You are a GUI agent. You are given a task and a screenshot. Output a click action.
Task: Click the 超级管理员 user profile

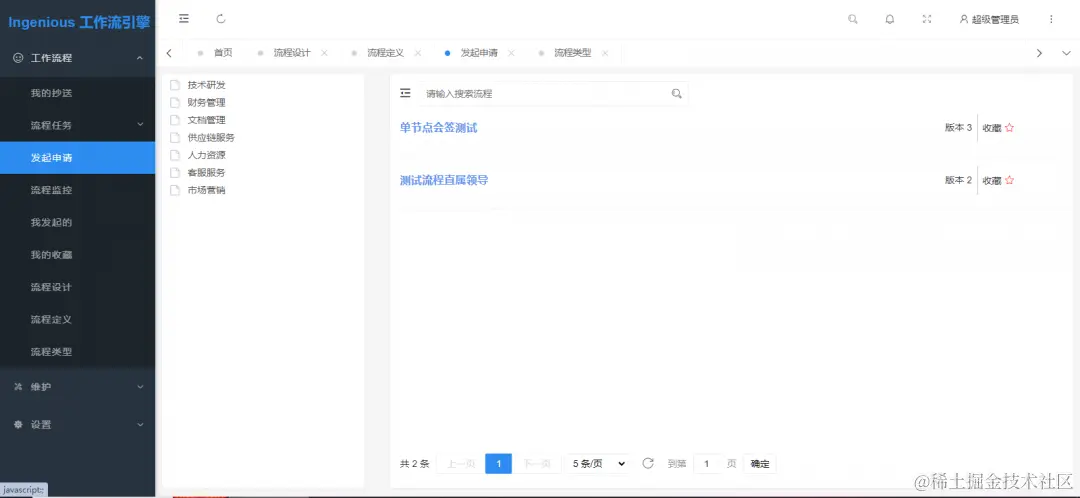pyautogui.click(x=989, y=19)
